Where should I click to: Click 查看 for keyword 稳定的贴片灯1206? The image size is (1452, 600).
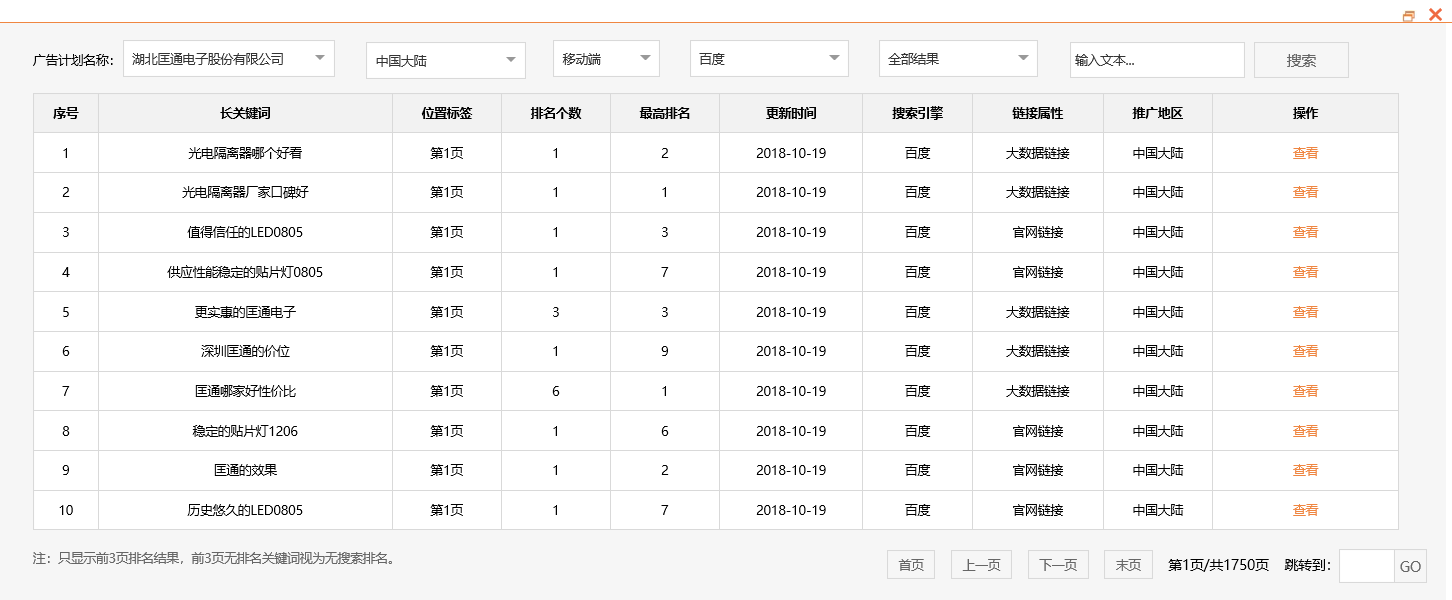pos(1305,430)
